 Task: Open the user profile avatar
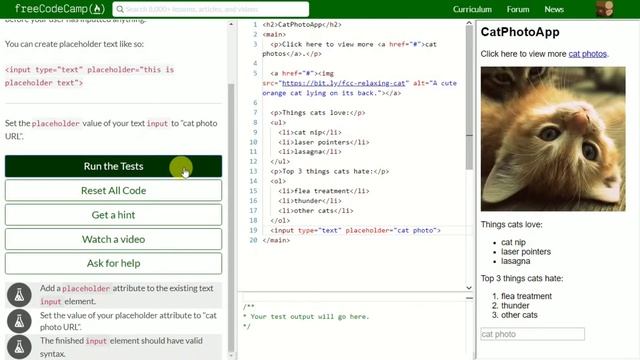coord(604,9)
